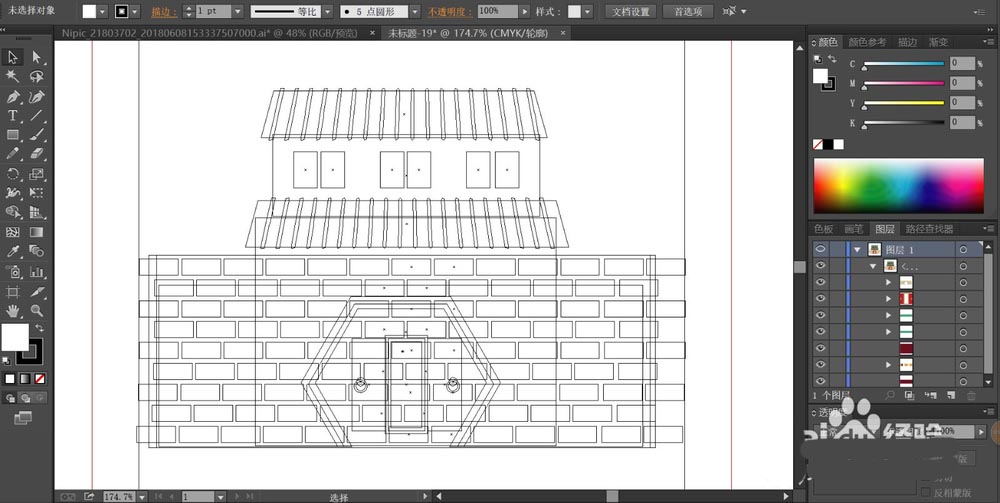Open the 等比 stroke profile dropdown

tap(327, 11)
